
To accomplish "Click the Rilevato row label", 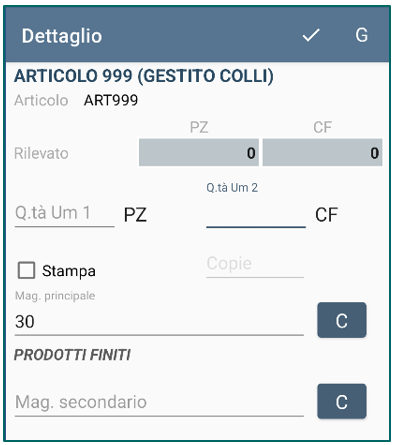I will coord(41,154).
